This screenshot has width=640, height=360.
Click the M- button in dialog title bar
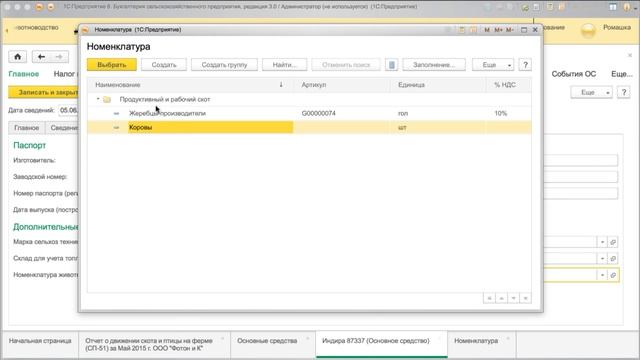(x=510, y=30)
